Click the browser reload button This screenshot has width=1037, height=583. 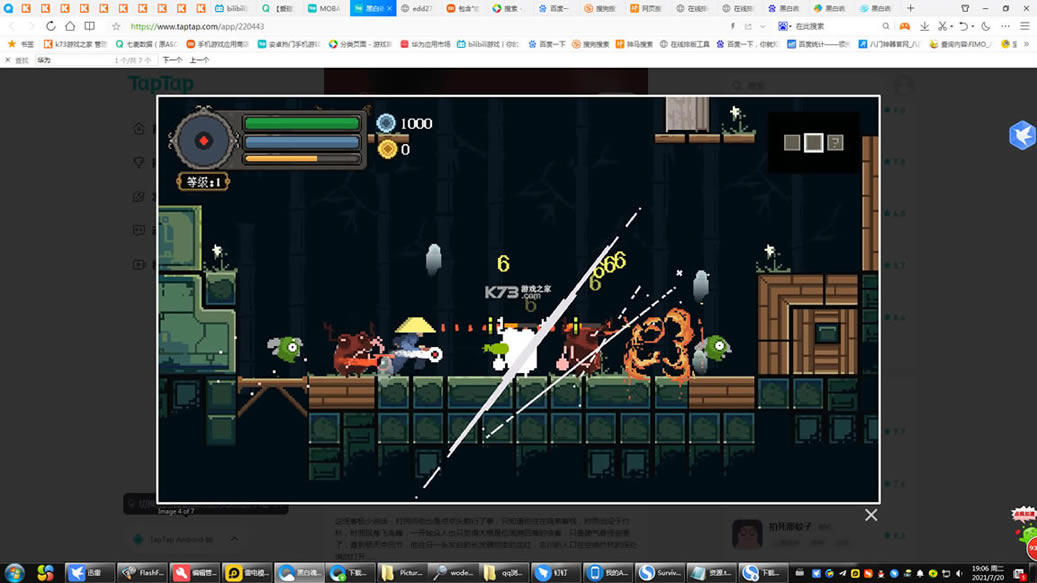[x=50, y=26]
